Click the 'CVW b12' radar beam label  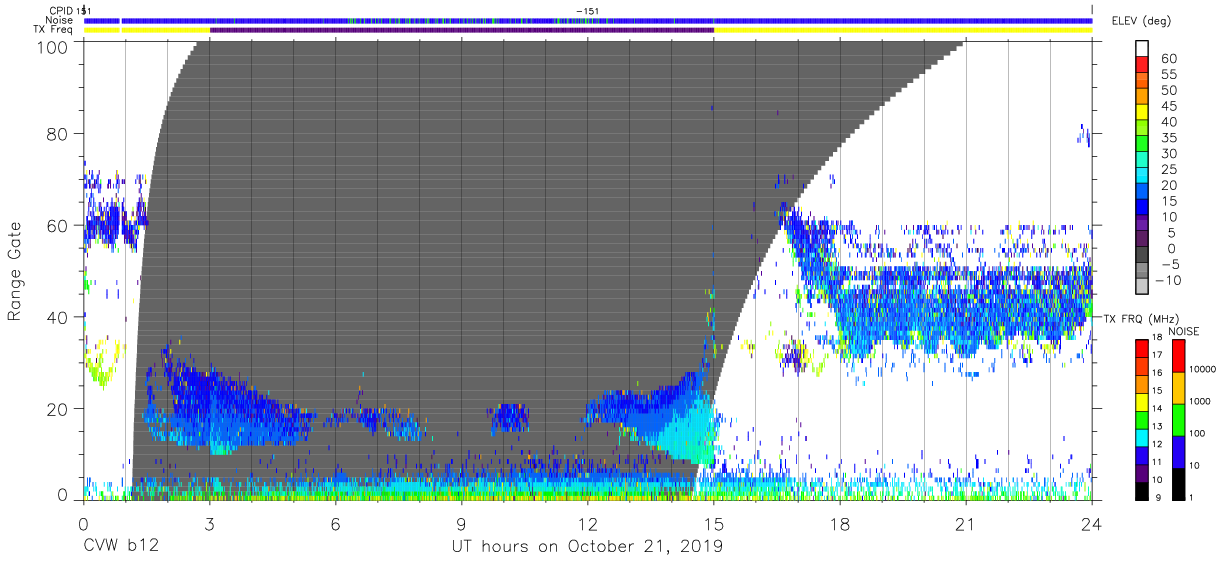(120, 546)
